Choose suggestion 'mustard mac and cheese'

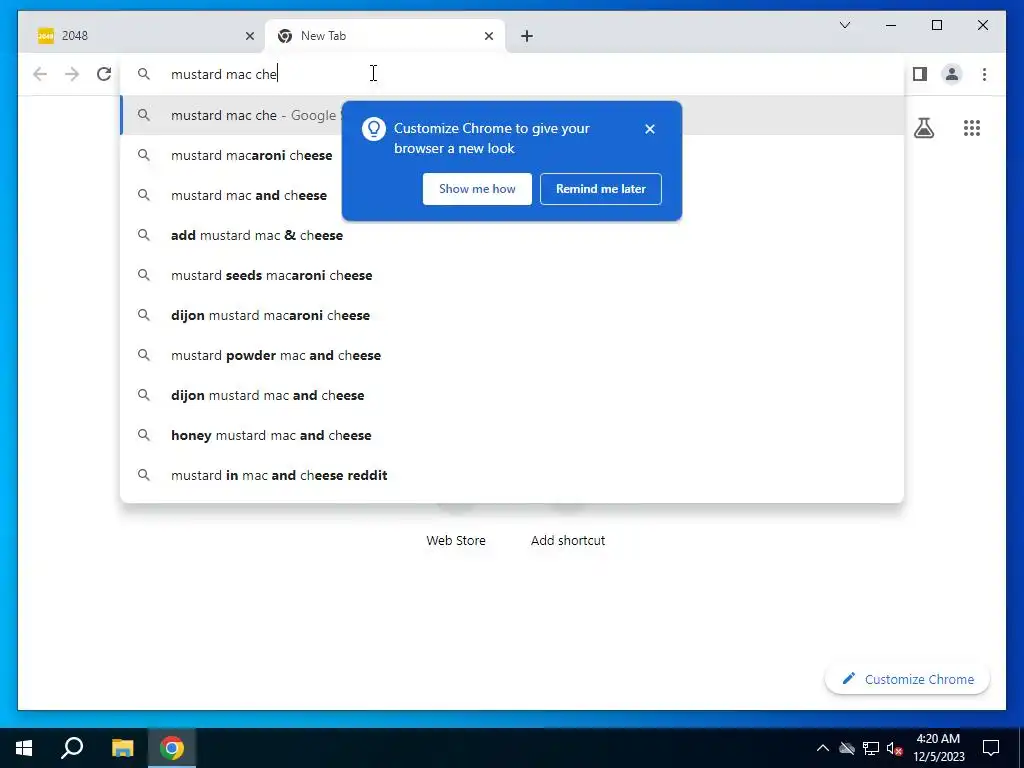pyautogui.click(x=512, y=195)
